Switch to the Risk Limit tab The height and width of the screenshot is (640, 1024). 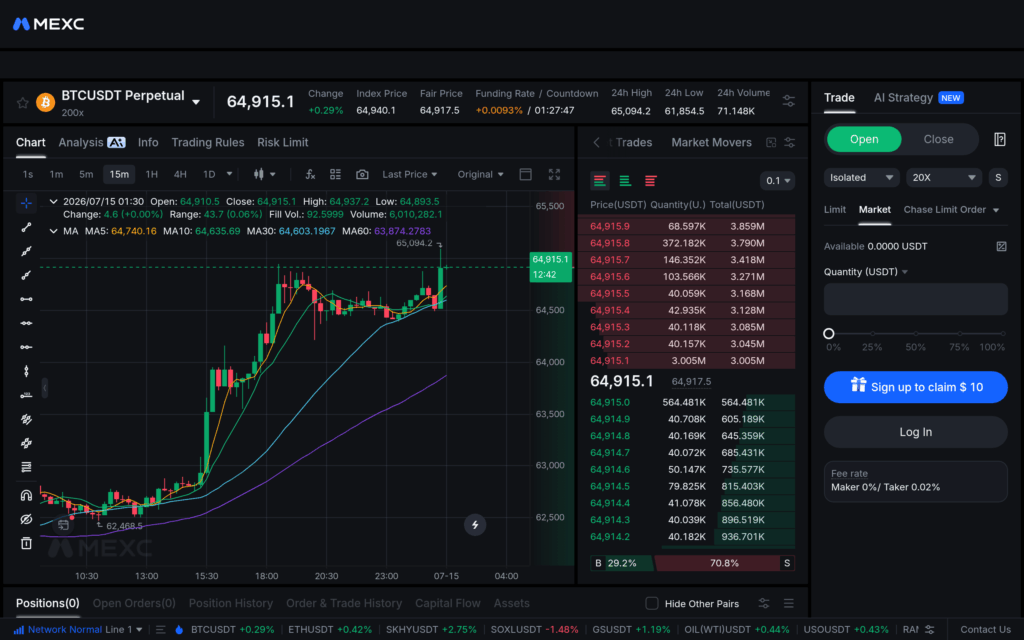tap(283, 142)
